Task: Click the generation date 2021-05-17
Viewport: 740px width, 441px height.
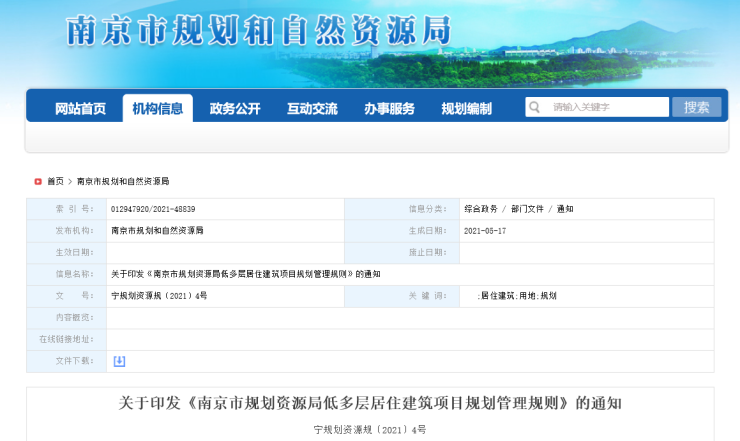Action: point(486,231)
